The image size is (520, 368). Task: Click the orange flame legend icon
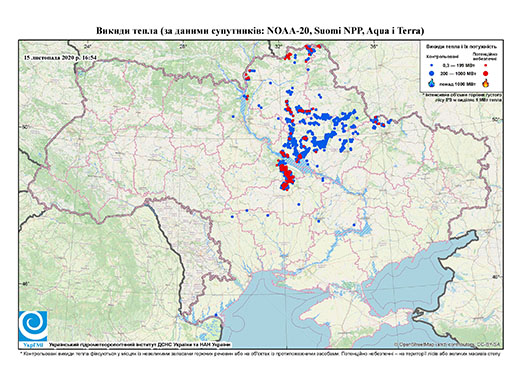pos(486,83)
